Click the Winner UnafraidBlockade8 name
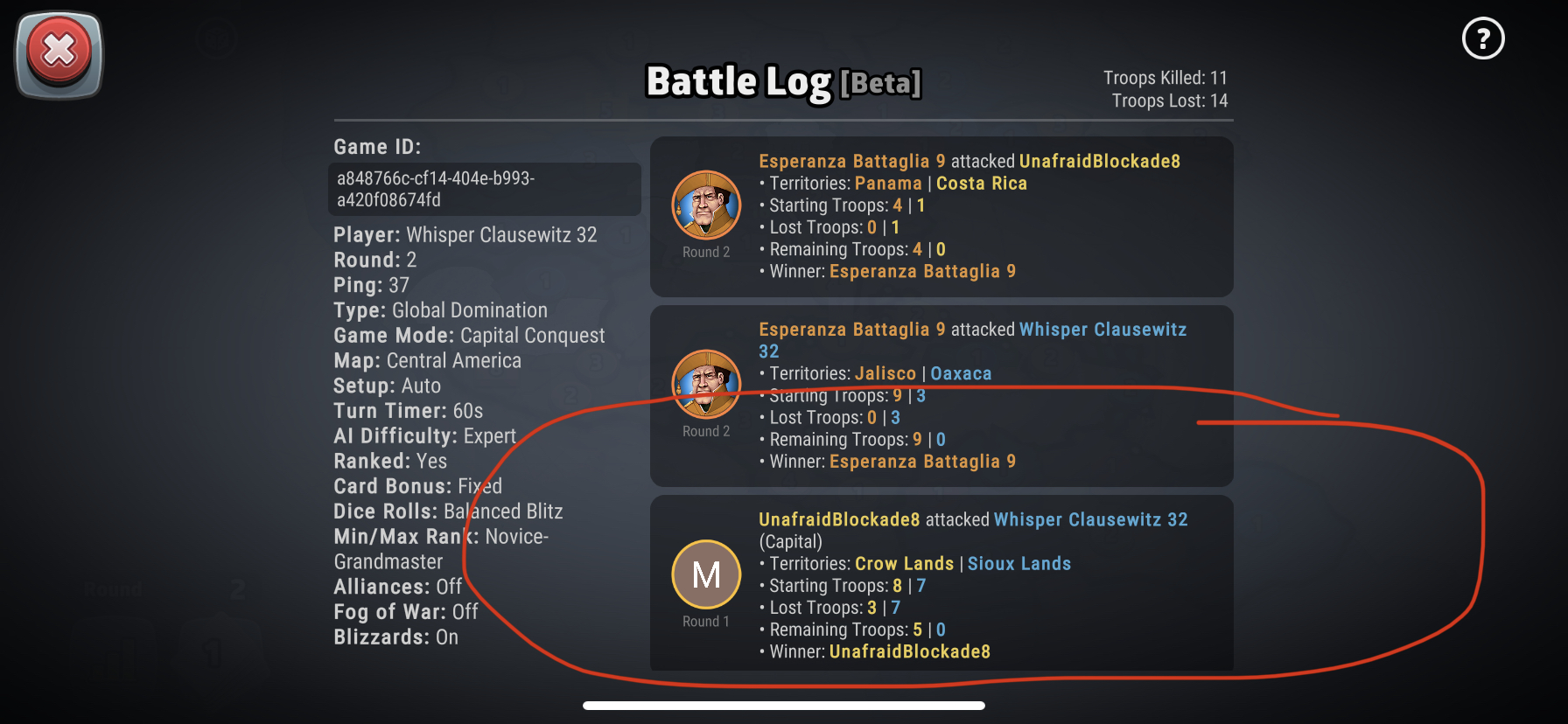The image size is (1568, 724). [910, 651]
